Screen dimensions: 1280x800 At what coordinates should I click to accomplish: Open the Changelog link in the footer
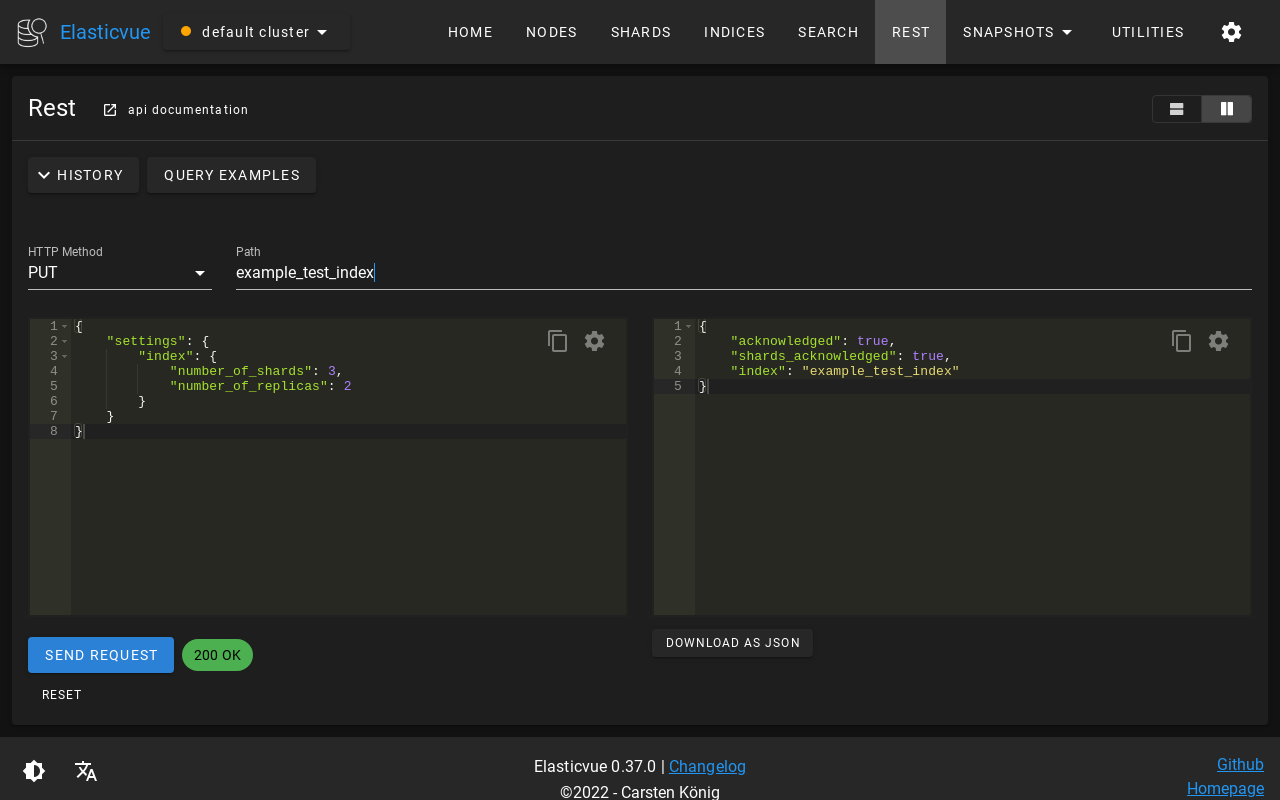(x=707, y=767)
